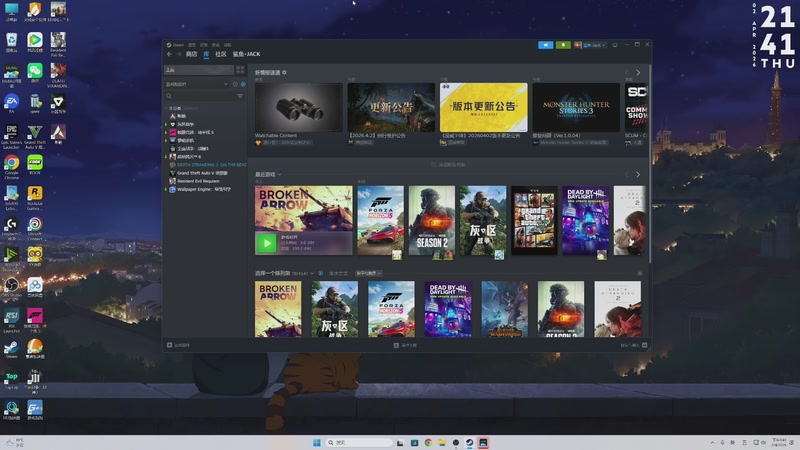The image size is (800, 450).
Task: Expand the system tray hidden icons chevron
Action: 712,442
